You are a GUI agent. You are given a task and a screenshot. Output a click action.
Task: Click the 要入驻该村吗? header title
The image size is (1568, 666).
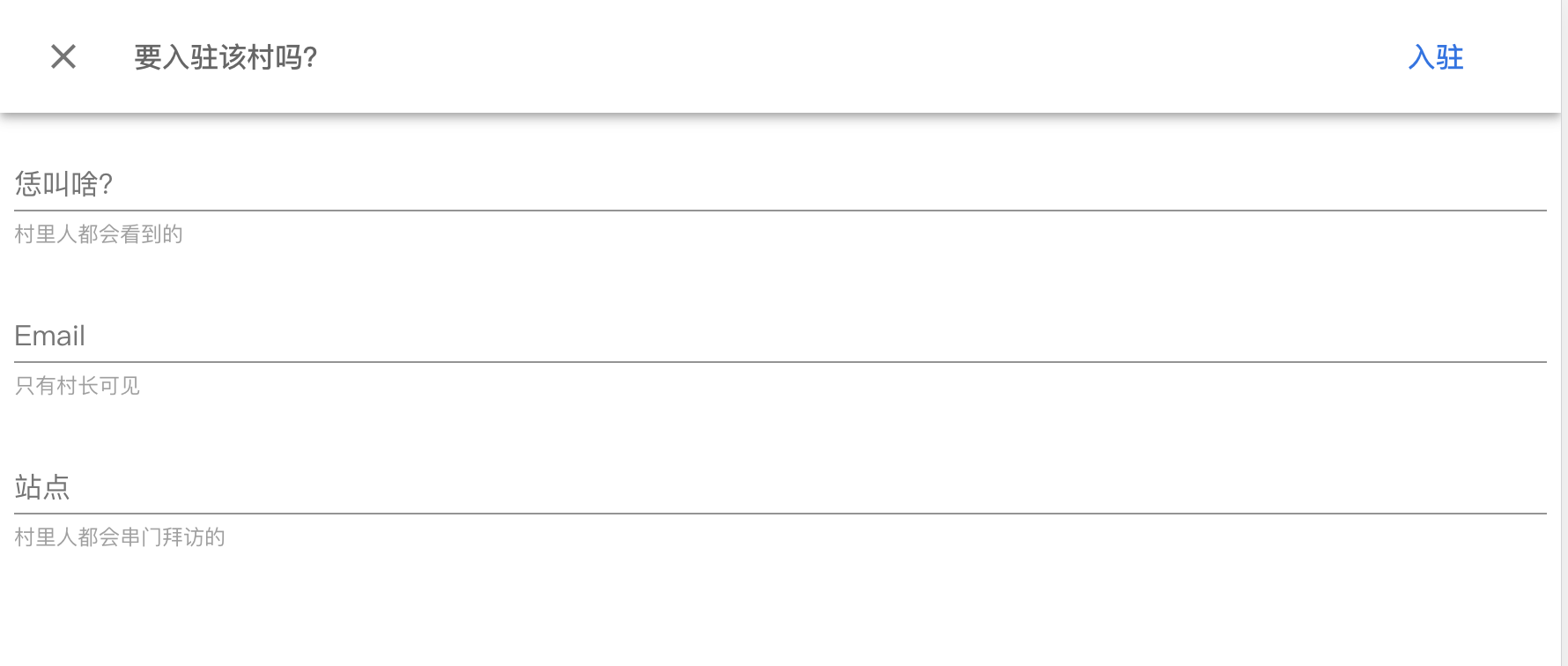tap(226, 57)
